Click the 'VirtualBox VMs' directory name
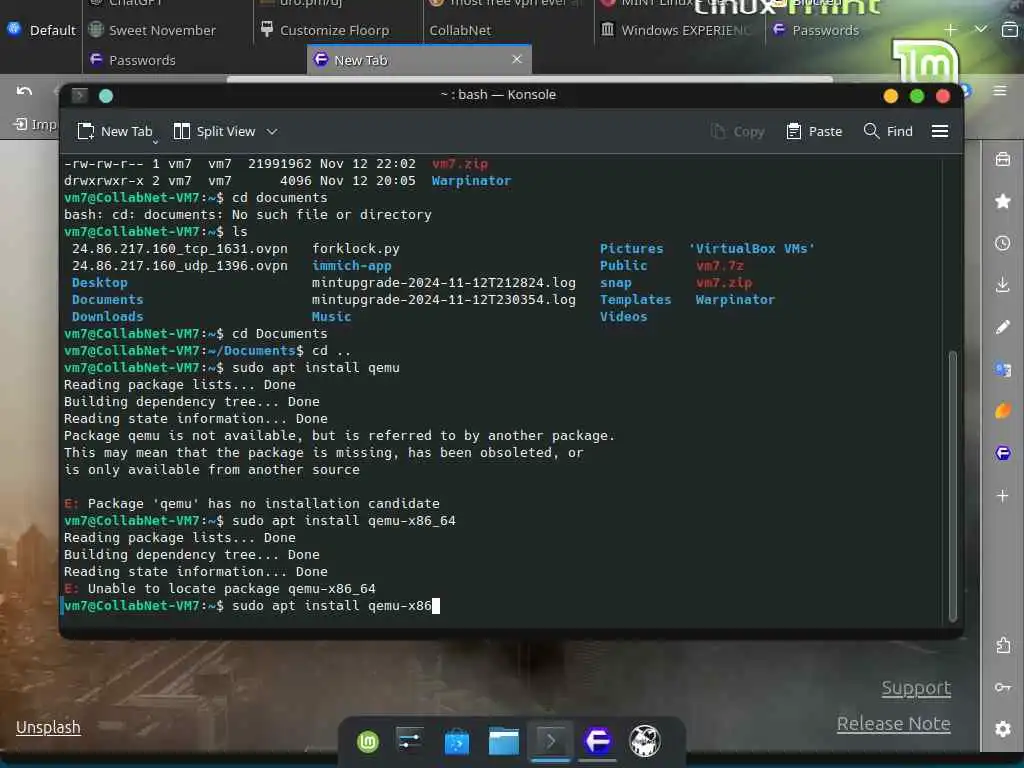This screenshot has width=1024, height=768. (752, 249)
